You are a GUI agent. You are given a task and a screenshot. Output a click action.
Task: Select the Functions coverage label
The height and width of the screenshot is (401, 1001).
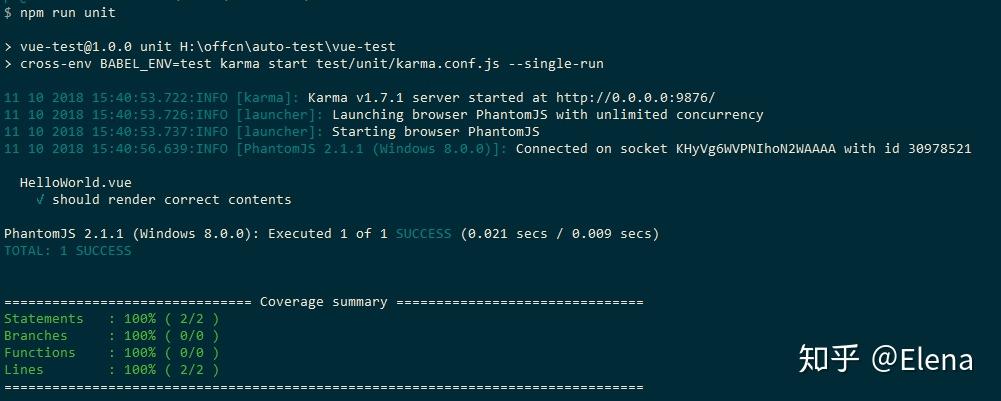pos(40,353)
